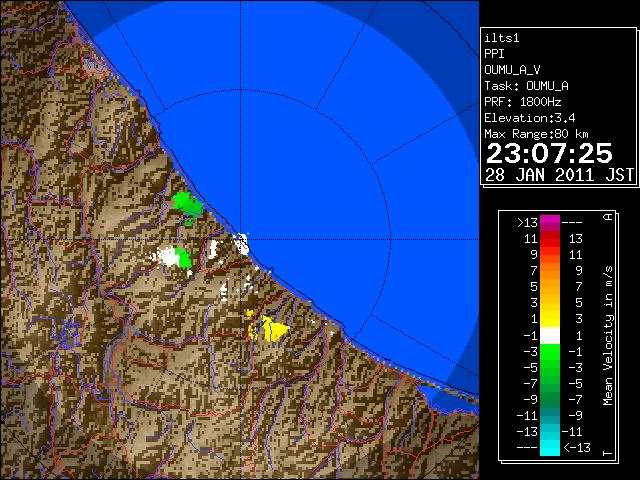
Task: Click the ">13" legend label
Action: point(527,223)
